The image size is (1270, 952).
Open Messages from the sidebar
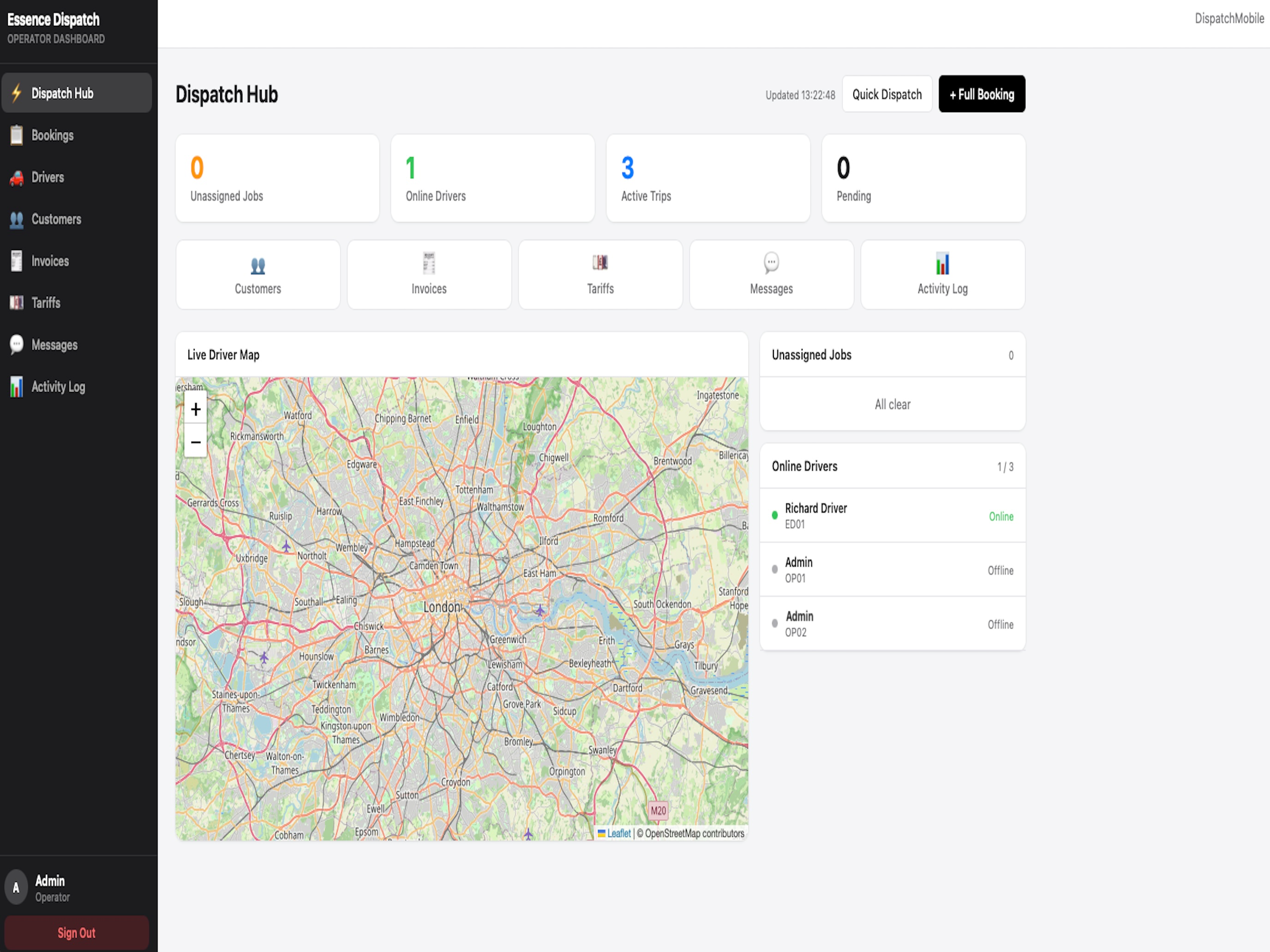[x=76, y=344]
